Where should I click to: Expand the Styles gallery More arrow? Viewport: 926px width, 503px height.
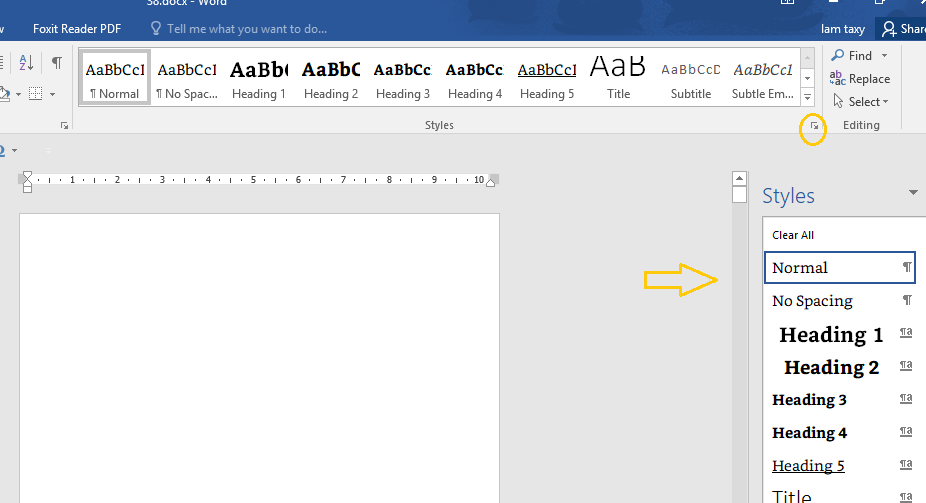807,98
